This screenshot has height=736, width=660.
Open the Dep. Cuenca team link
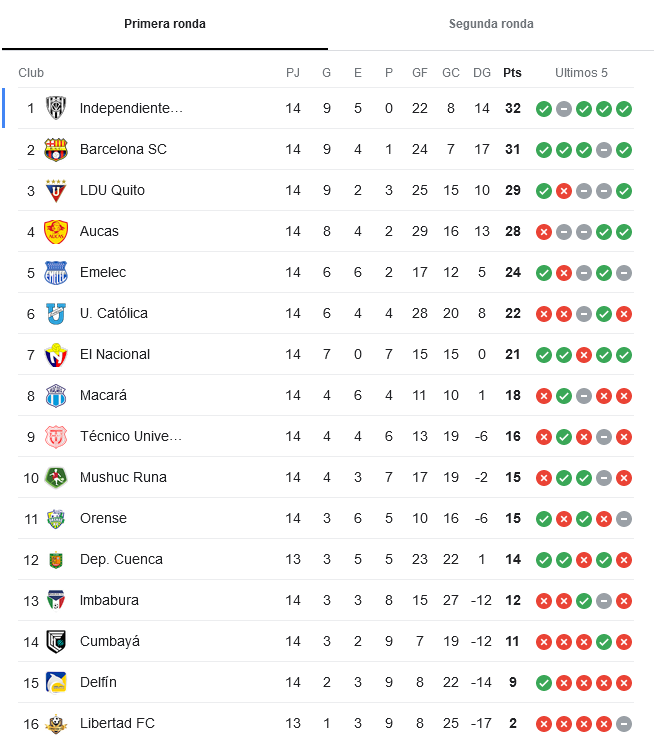(x=121, y=560)
